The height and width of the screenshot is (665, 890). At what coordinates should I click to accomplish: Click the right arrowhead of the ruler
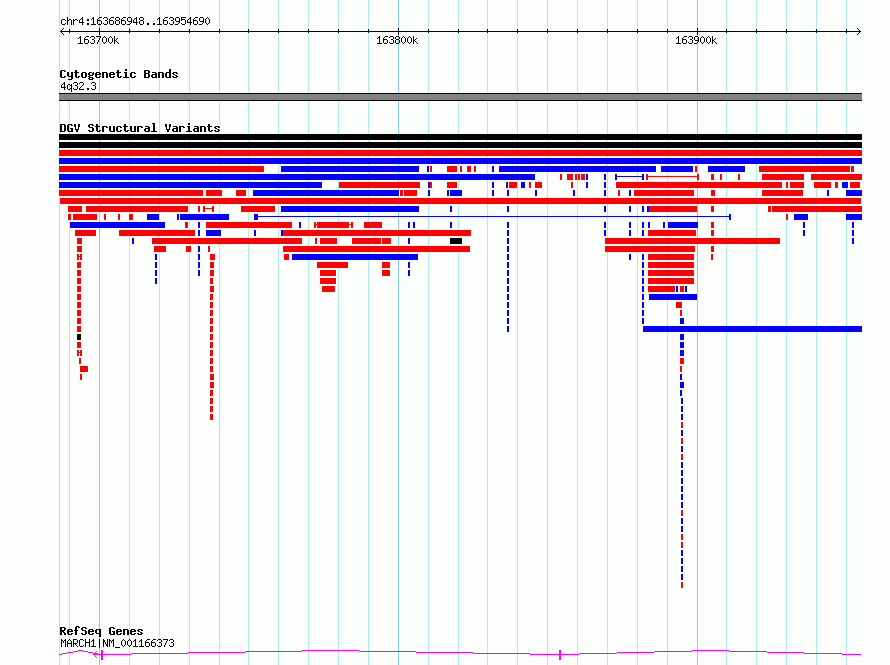859,32
